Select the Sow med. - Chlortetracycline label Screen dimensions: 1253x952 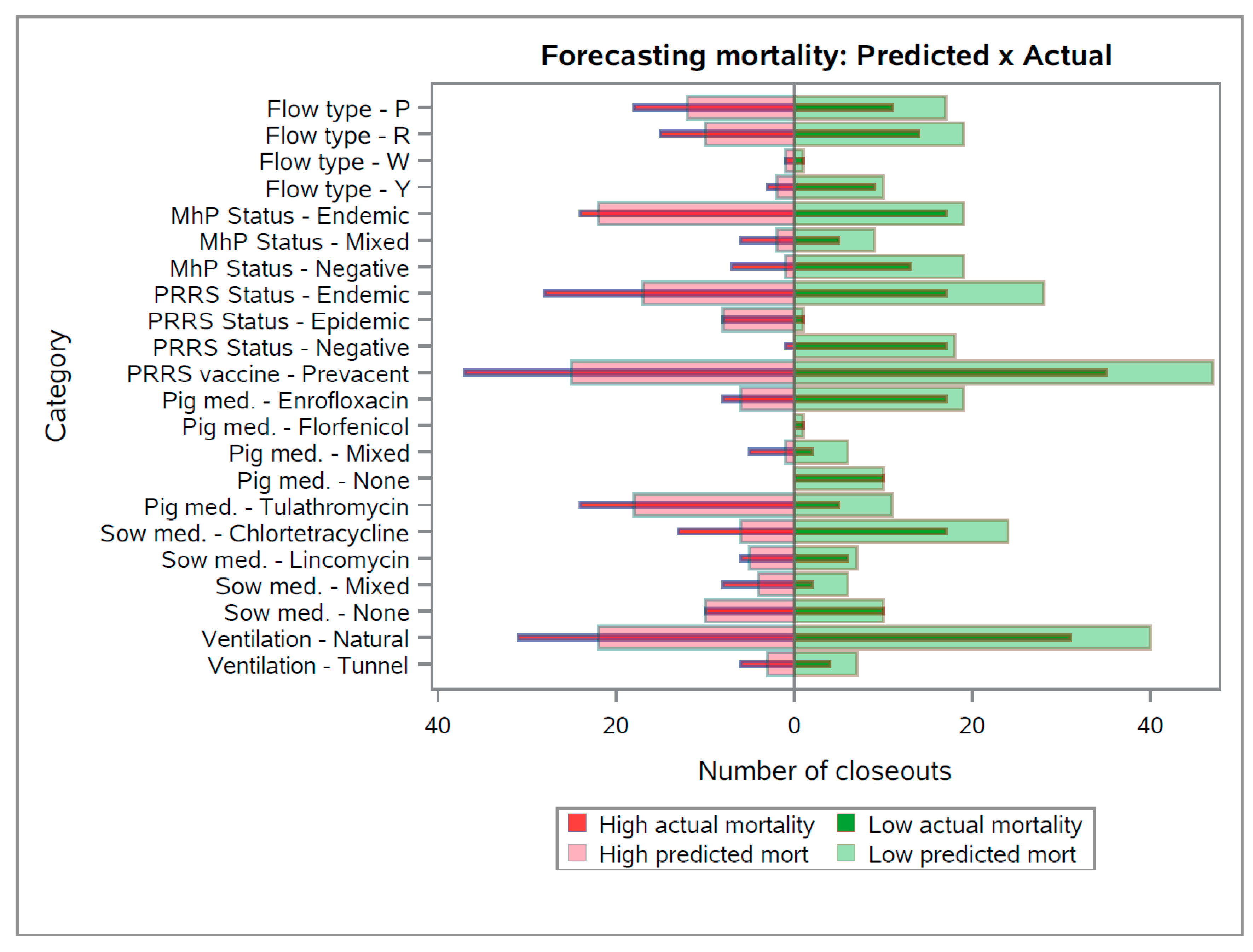pyautogui.click(x=254, y=533)
